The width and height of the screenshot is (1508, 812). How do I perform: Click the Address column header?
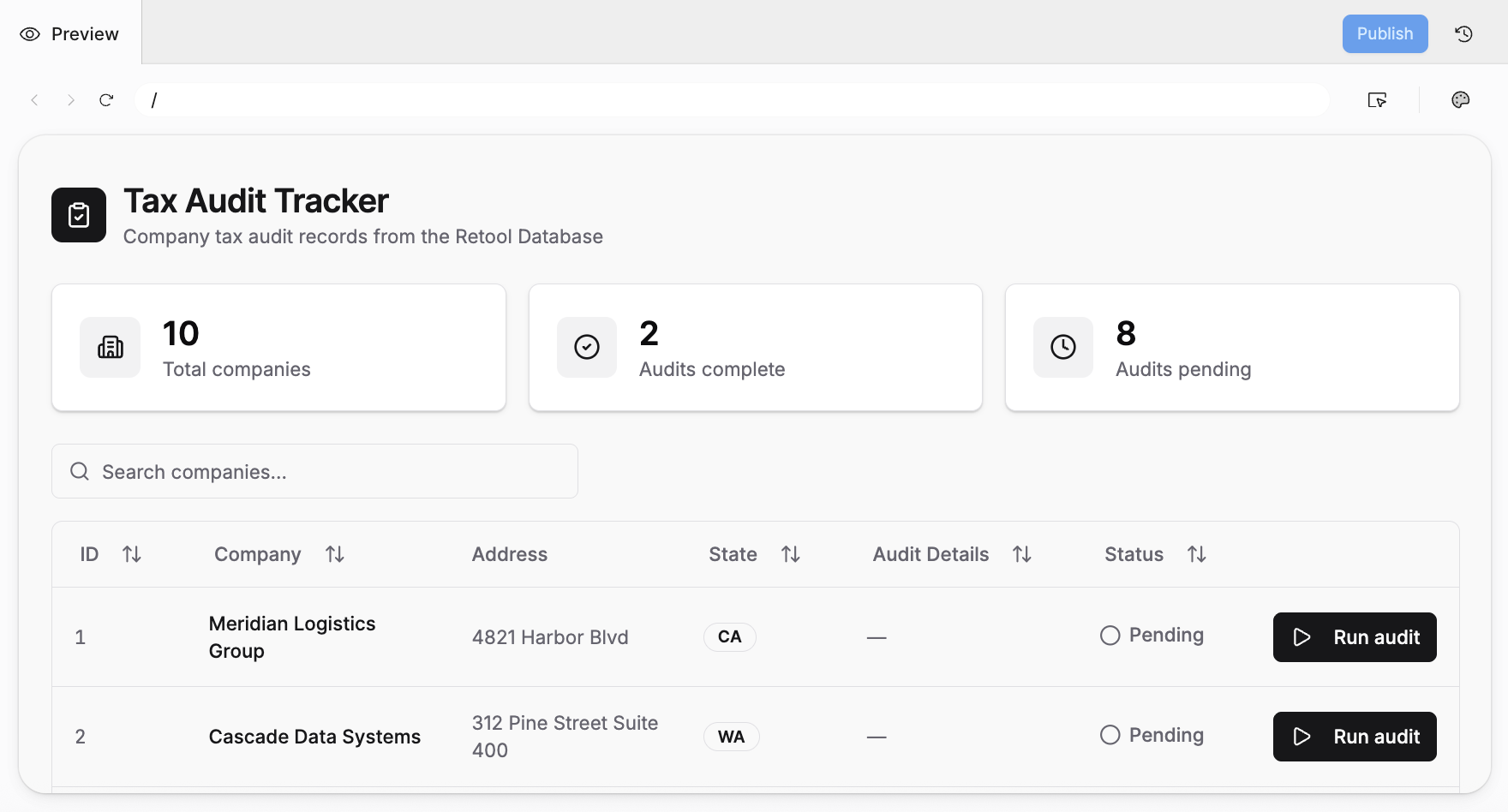pyautogui.click(x=510, y=554)
